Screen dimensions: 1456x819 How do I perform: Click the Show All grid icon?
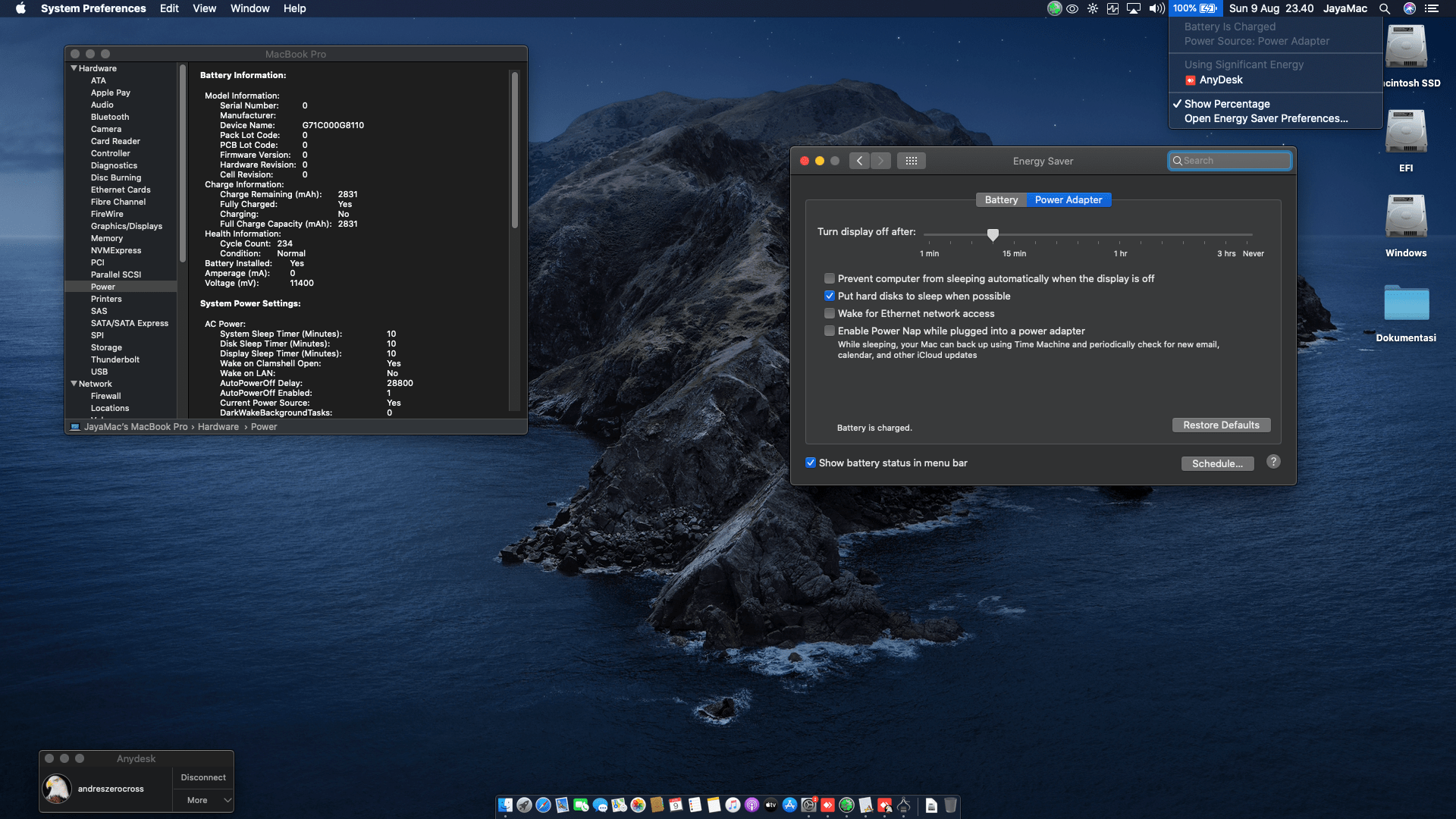[x=911, y=161]
